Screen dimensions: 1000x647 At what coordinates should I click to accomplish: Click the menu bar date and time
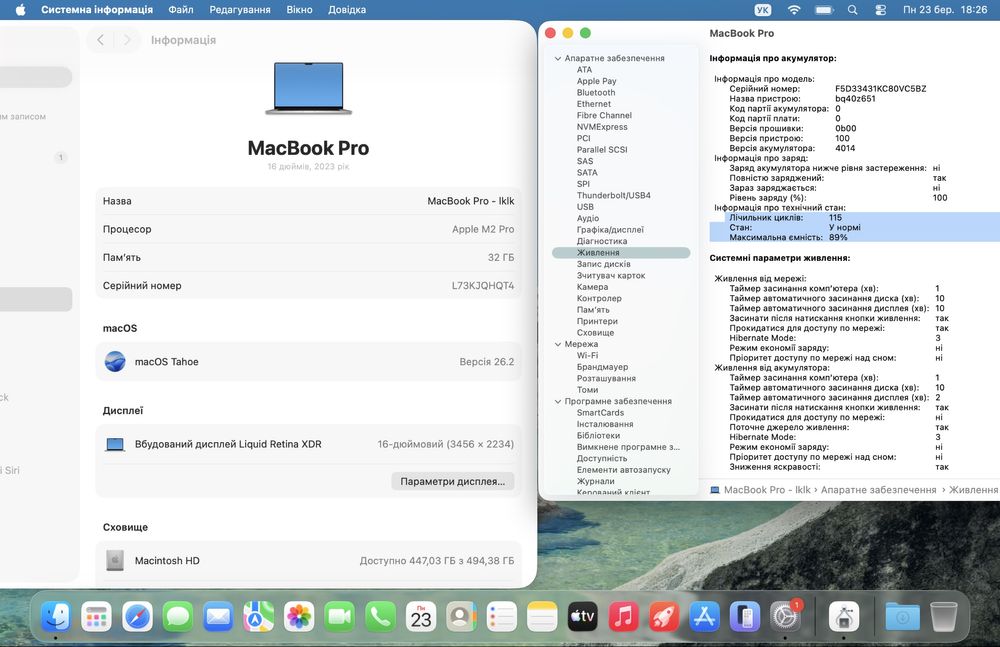tap(945, 10)
